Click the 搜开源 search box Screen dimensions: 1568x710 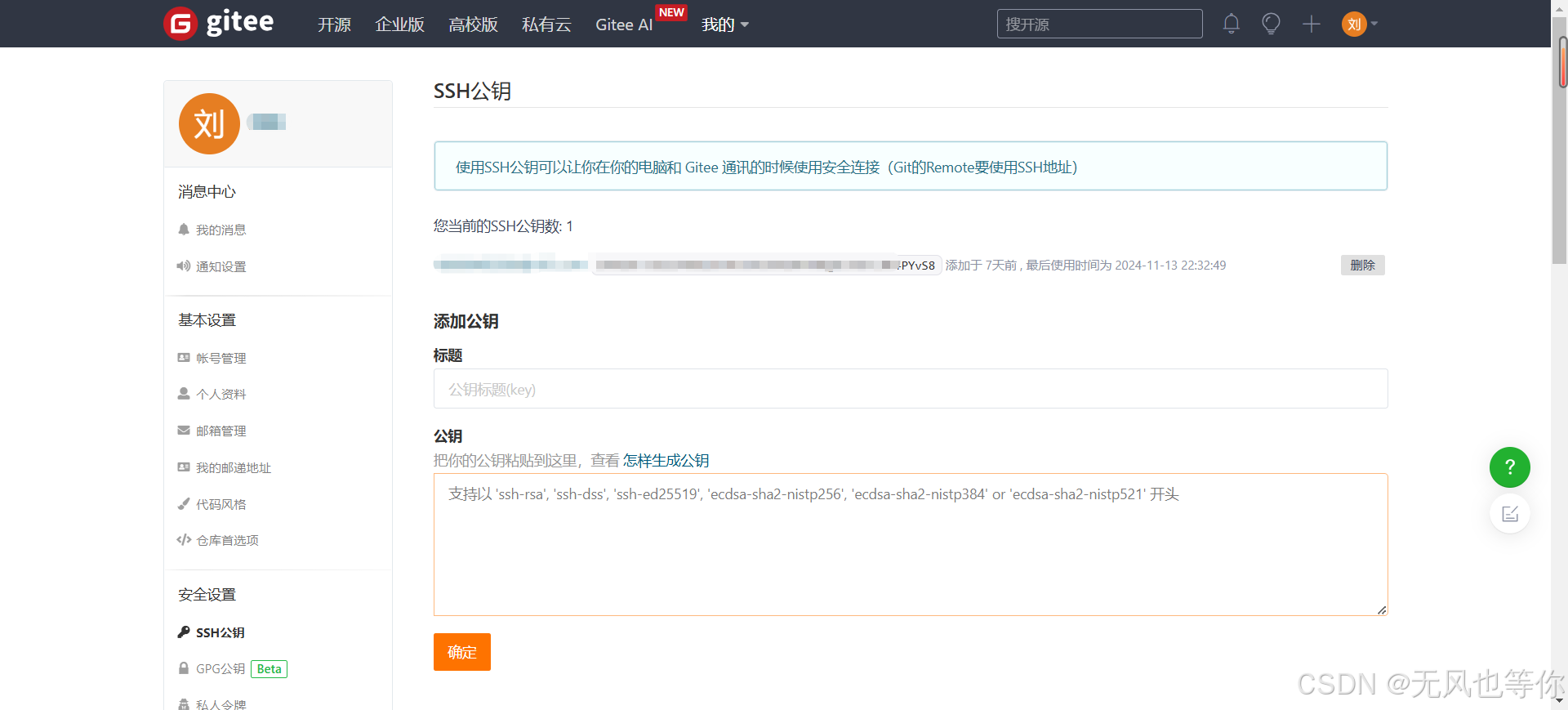click(1099, 24)
